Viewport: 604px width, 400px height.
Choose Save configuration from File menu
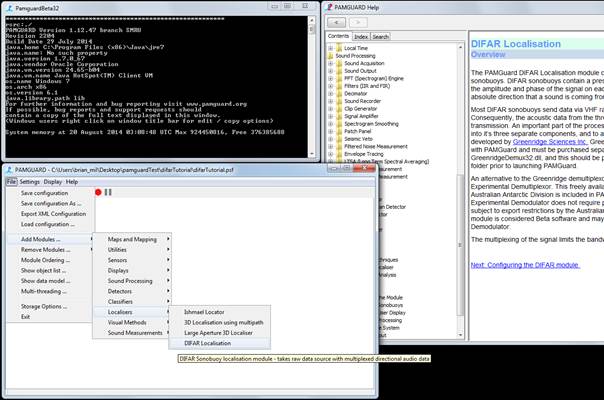pyautogui.click(x=50, y=193)
